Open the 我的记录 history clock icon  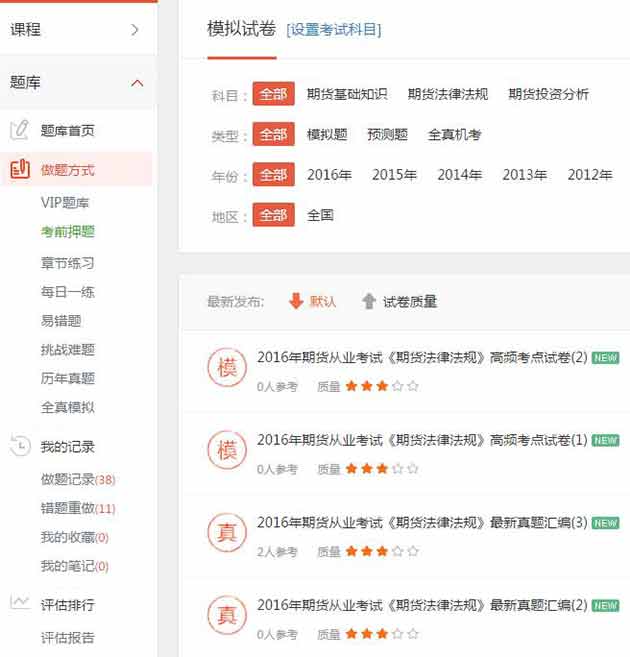[x=19, y=446]
